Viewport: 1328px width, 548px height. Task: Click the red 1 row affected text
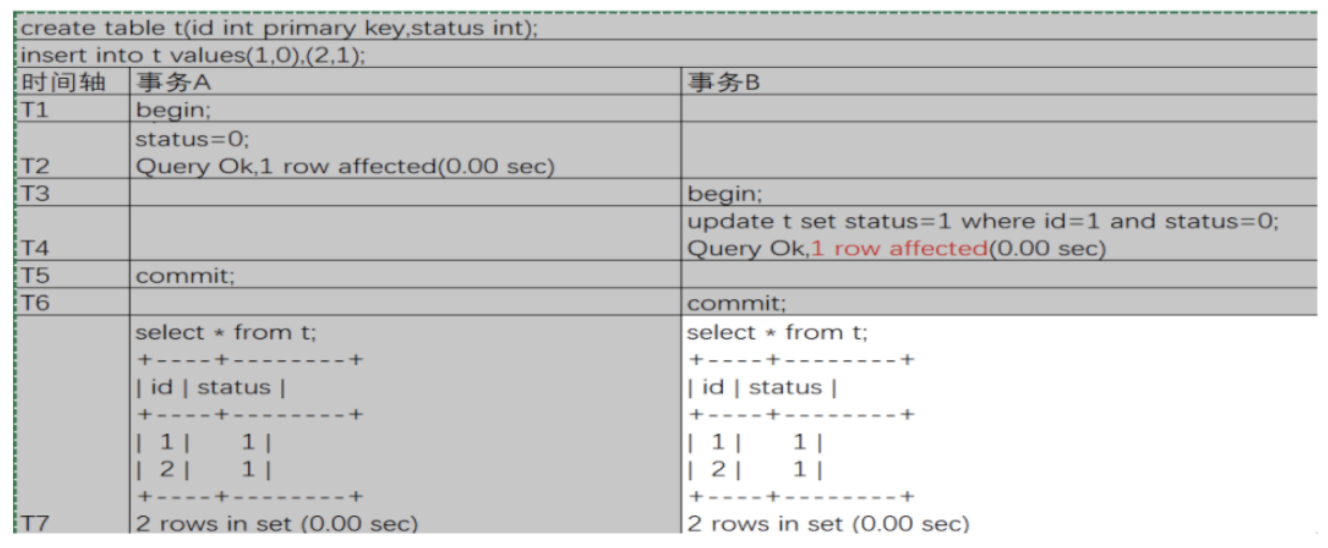[x=898, y=248]
